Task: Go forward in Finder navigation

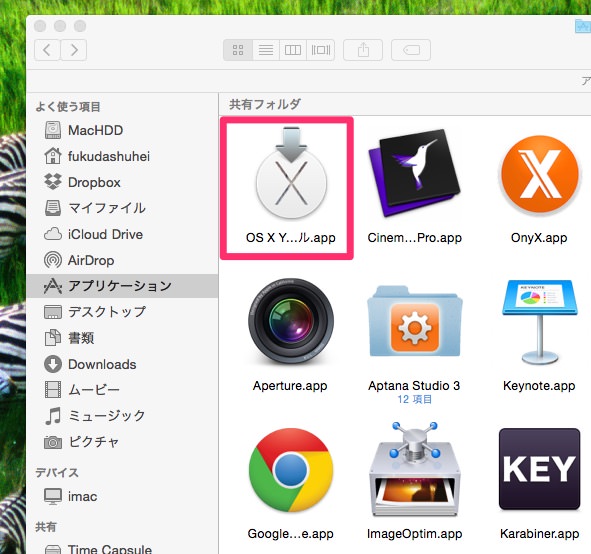Action: [74, 50]
